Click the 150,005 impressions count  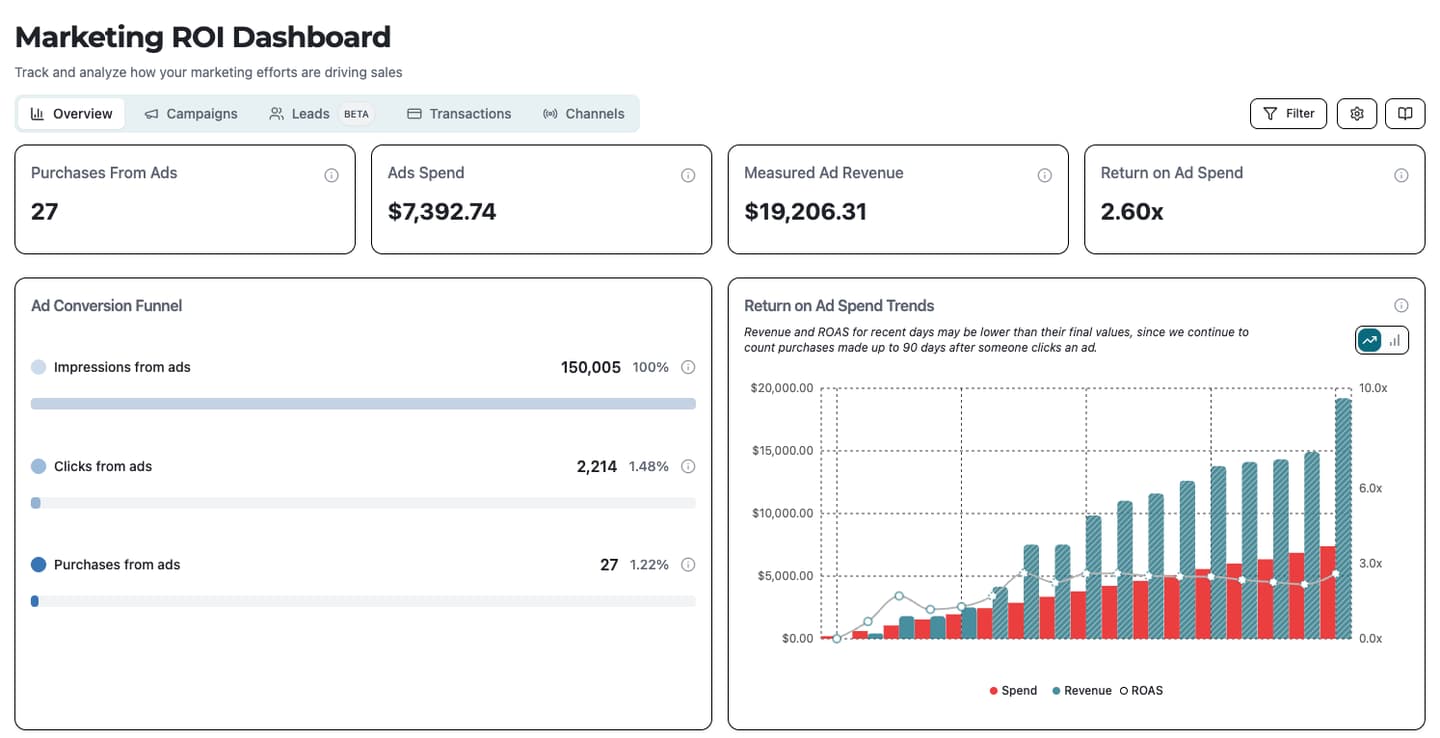(591, 367)
